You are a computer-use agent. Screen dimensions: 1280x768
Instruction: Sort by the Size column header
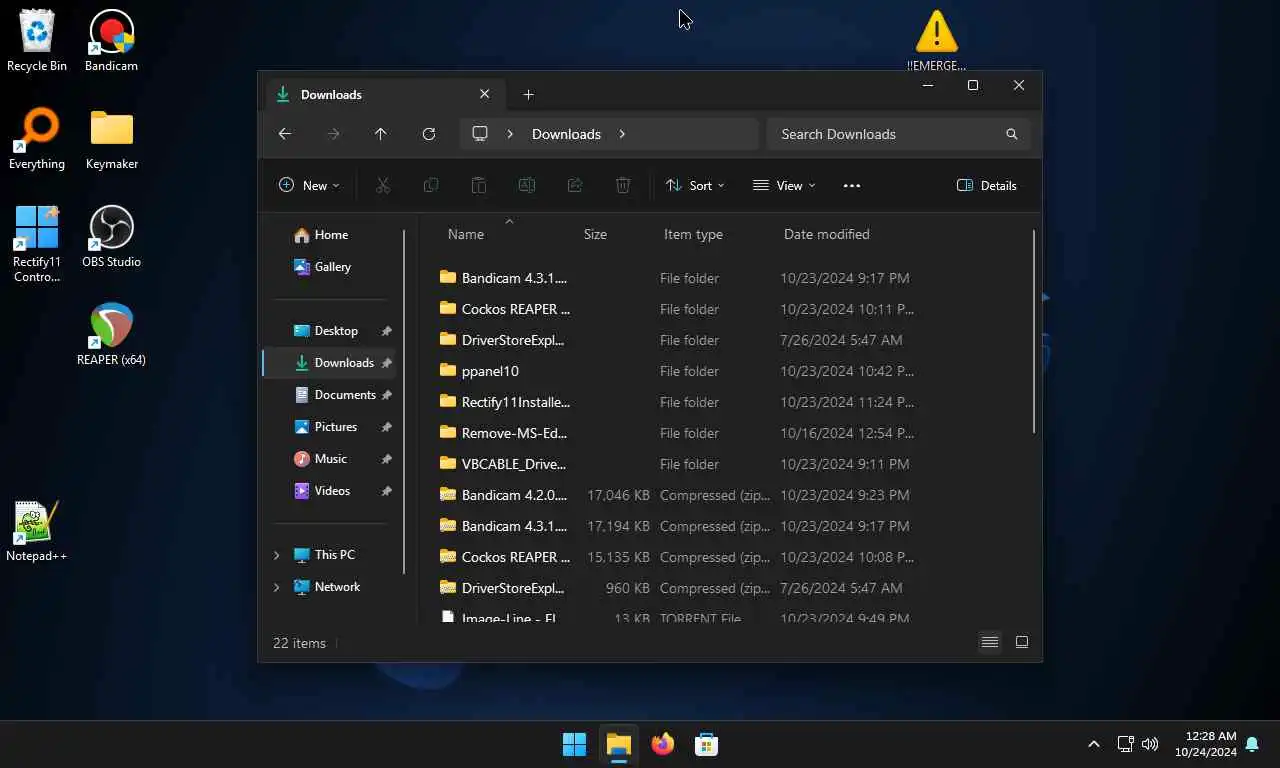[x=595, y=234]
